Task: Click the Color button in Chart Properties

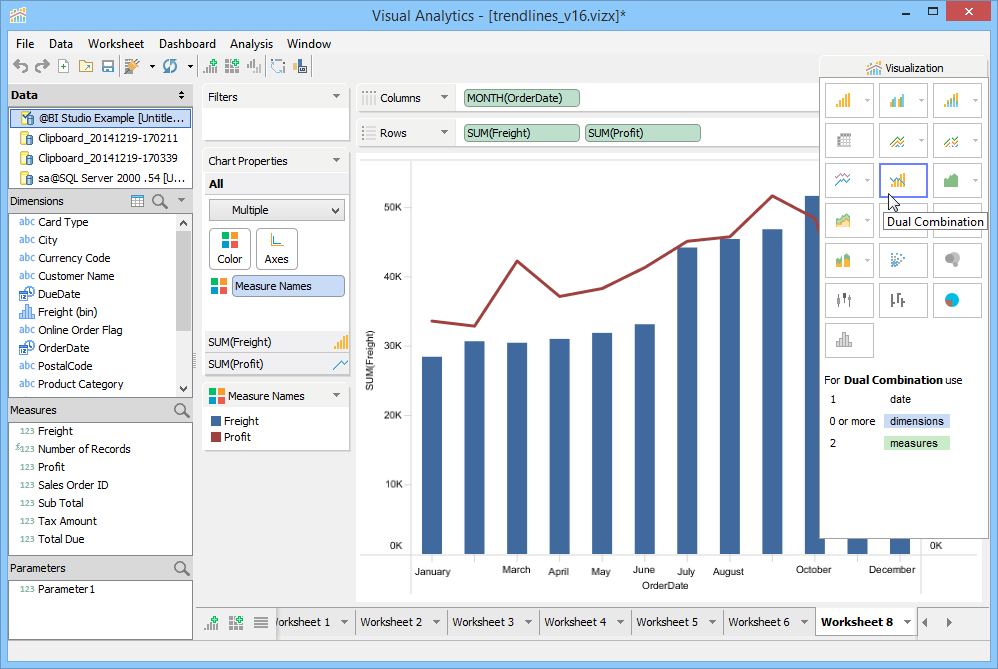Action: pos(230,249)
